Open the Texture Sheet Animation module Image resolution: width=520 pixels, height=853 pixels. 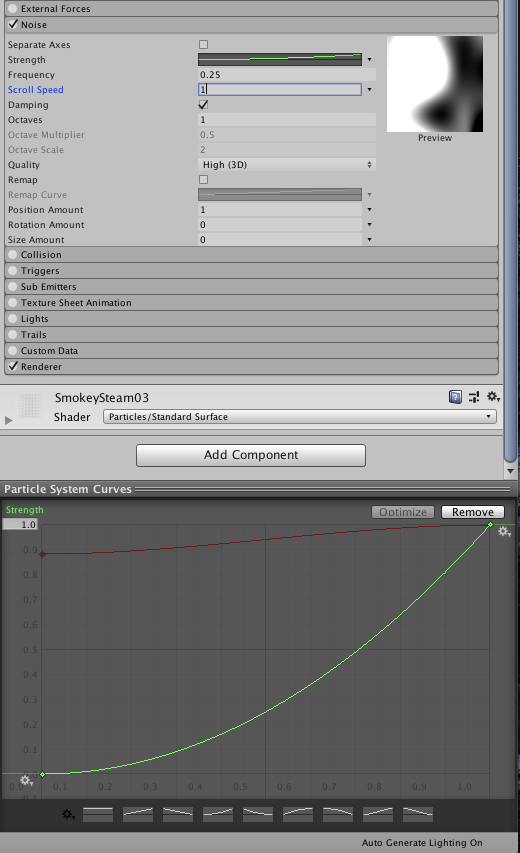pyautogui.click(x=251, y=302)
